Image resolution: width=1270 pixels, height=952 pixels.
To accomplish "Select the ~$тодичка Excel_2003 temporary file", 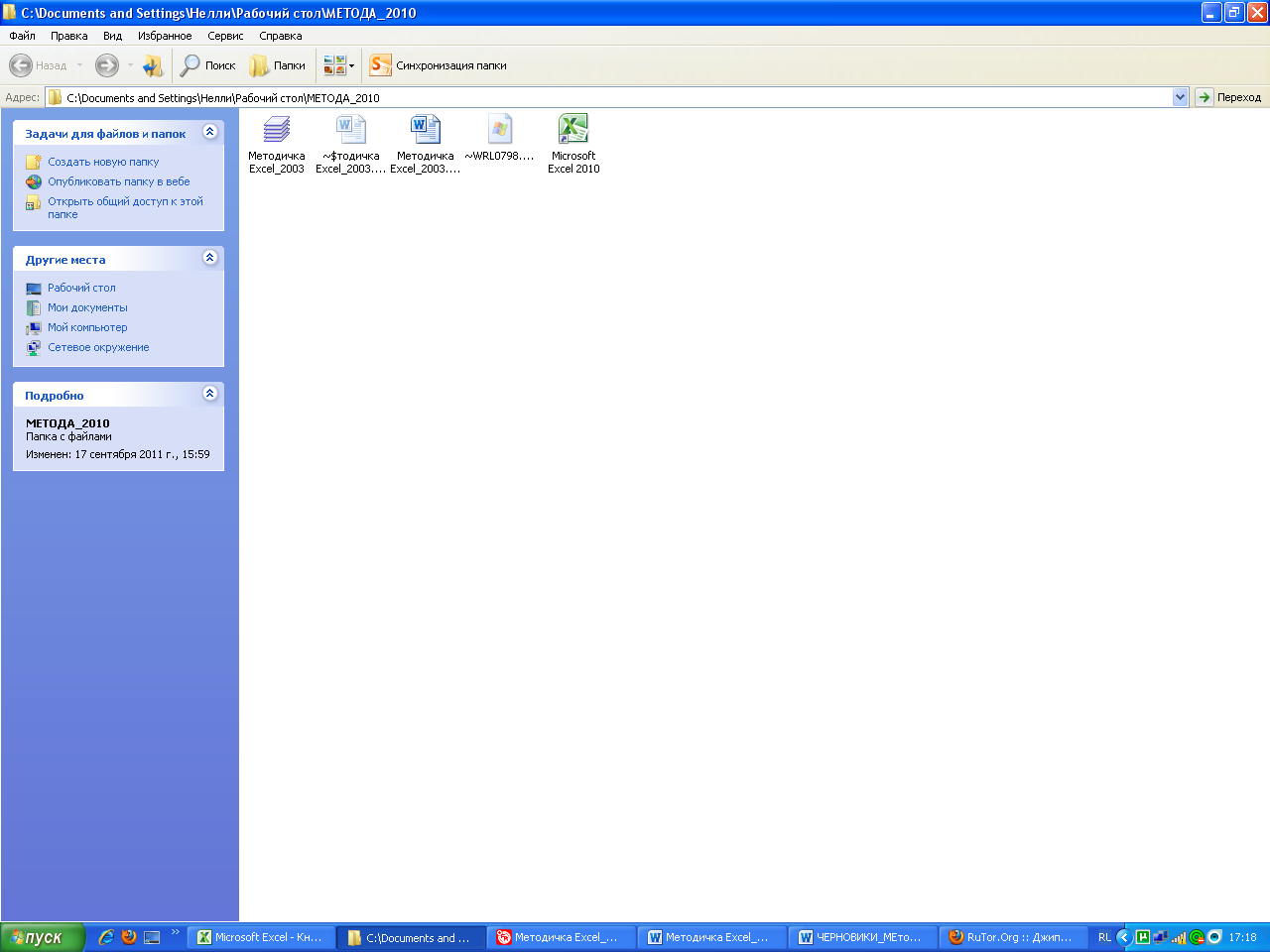I will coord(351,144).
